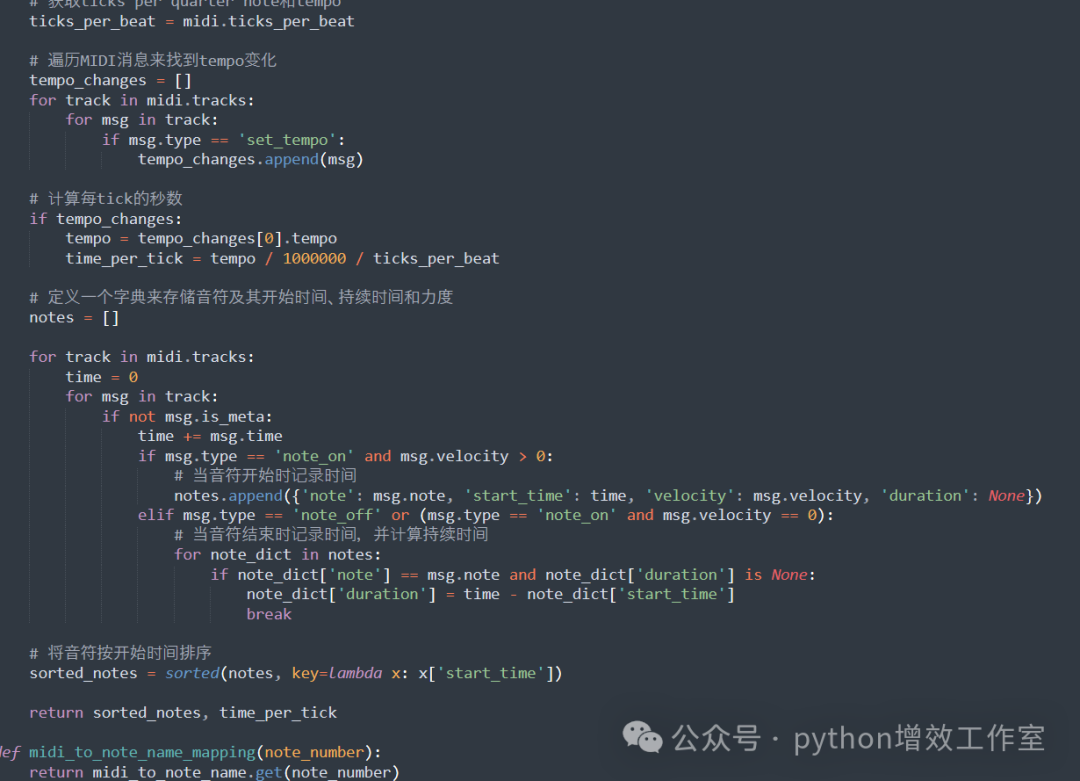Click the number 1000000 in time_per_tick formula
This screenshot has height=781, width=1080.
[x=314, y=258]
